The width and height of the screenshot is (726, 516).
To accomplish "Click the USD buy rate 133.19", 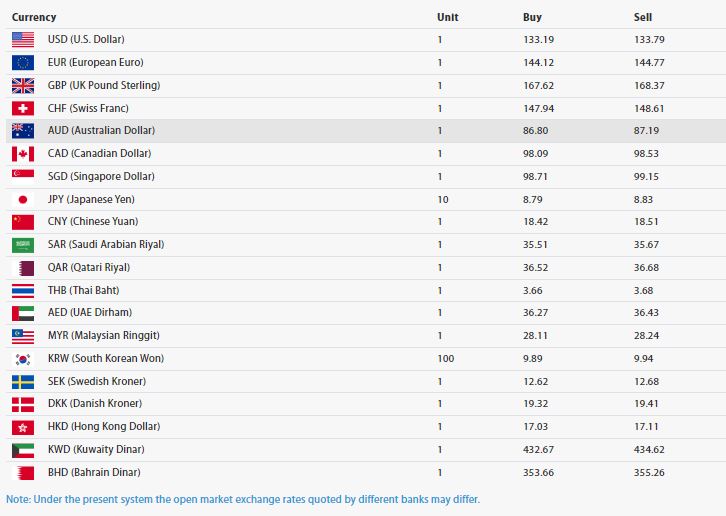I will pos(539,40).
